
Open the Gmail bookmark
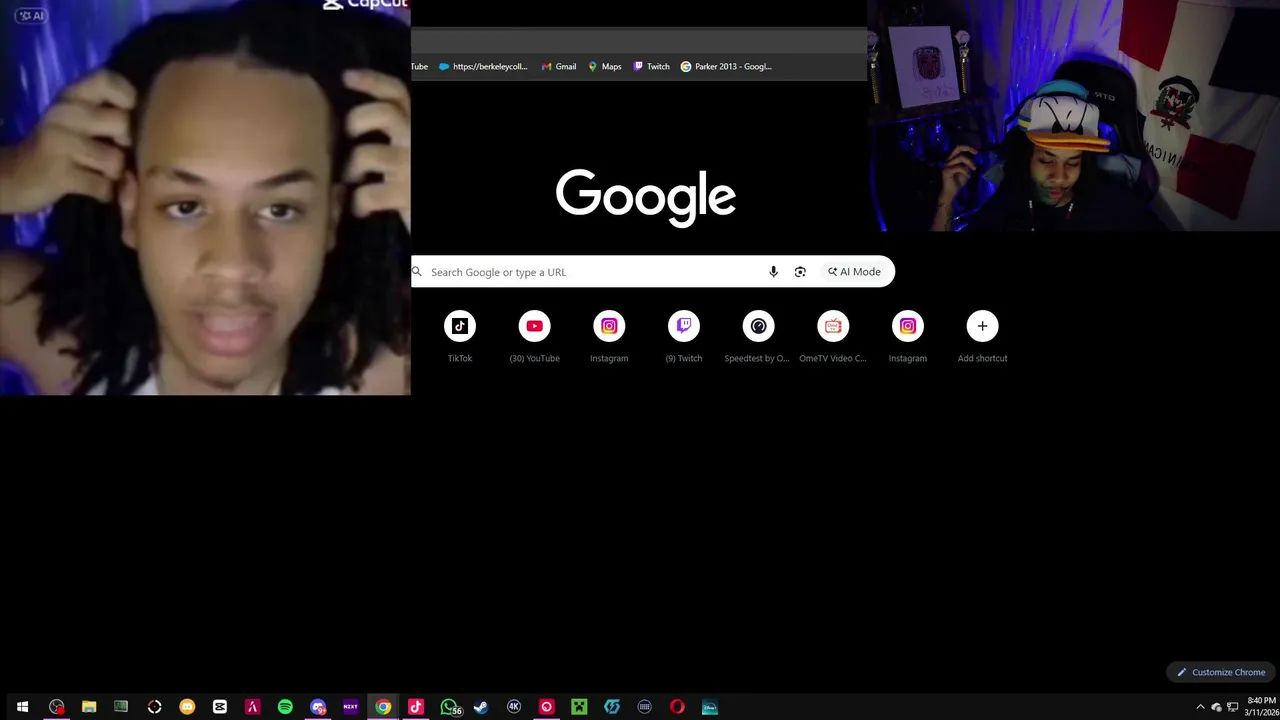[x=558, y=66]
